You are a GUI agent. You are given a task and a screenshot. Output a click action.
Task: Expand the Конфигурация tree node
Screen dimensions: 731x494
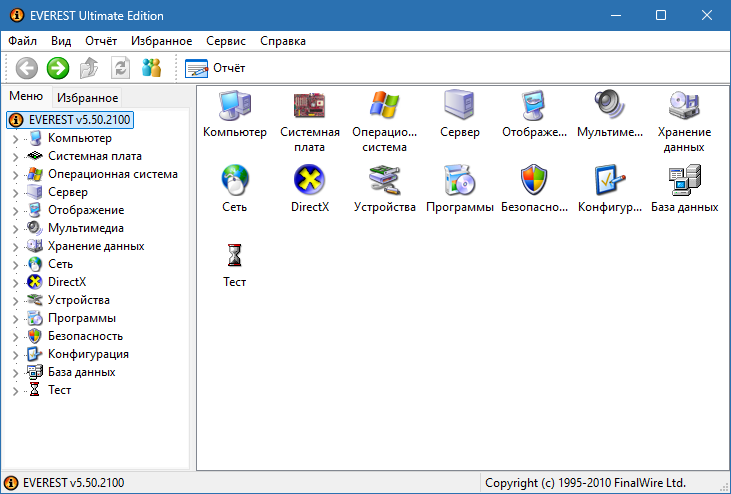click(15, 355)
